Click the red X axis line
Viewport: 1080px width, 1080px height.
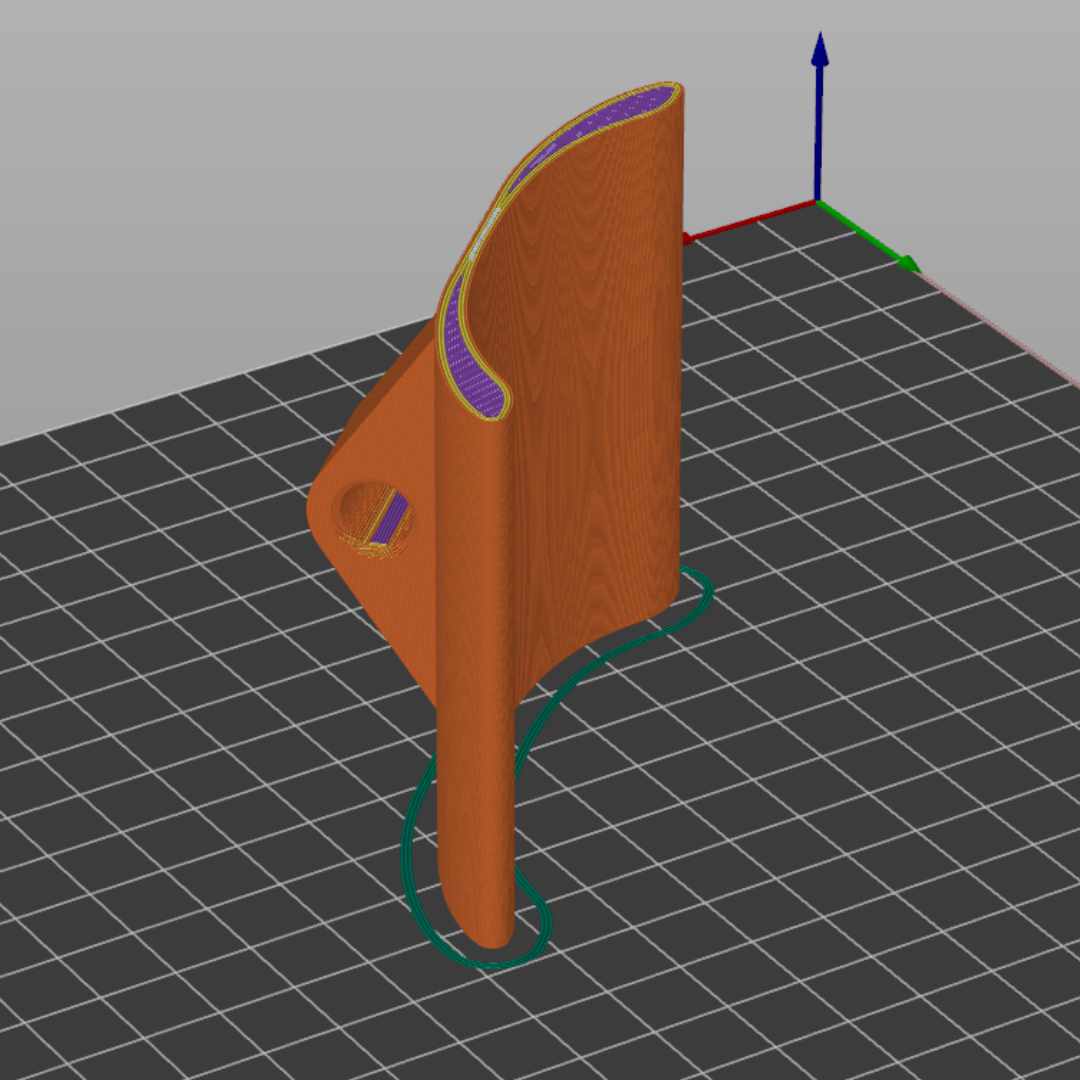click(x=749, y=222)
